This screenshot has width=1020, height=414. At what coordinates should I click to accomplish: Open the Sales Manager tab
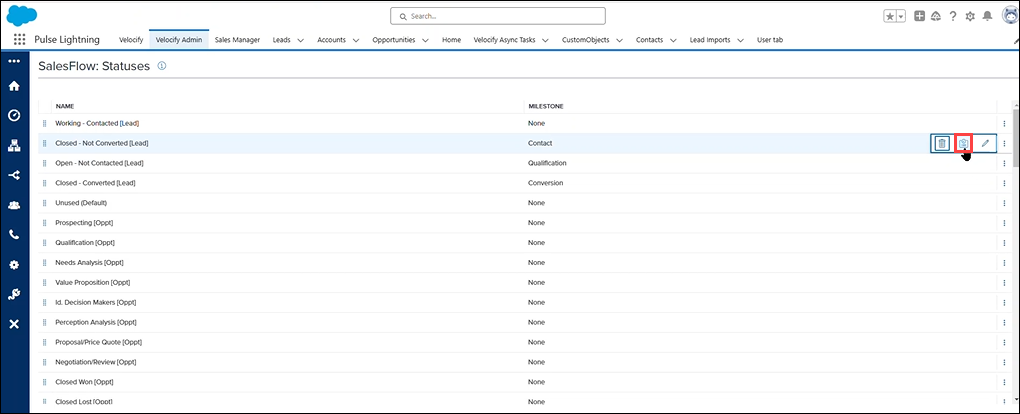point(237,40)
